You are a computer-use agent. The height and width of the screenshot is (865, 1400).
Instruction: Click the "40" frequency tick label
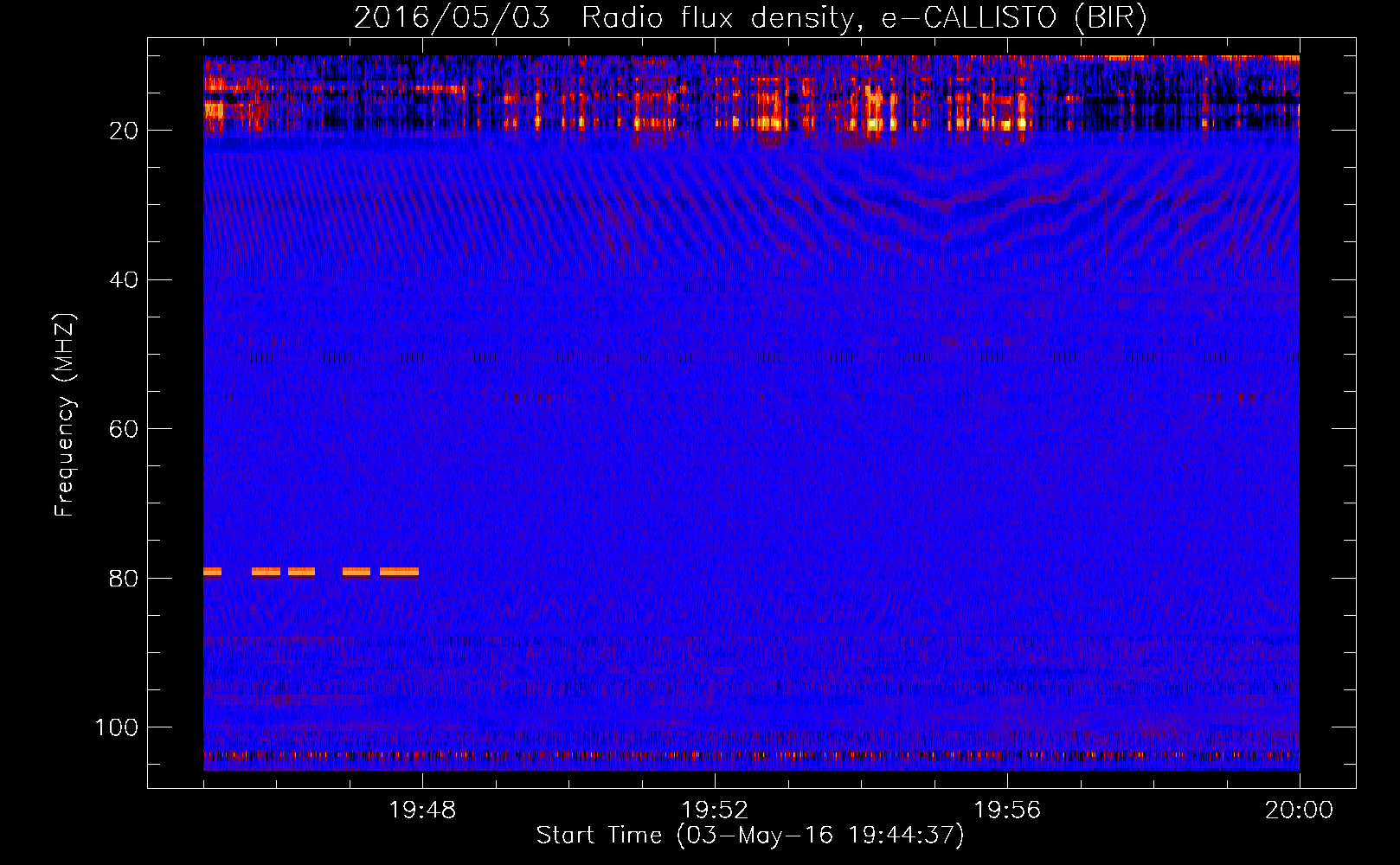(x=125, y=280)
